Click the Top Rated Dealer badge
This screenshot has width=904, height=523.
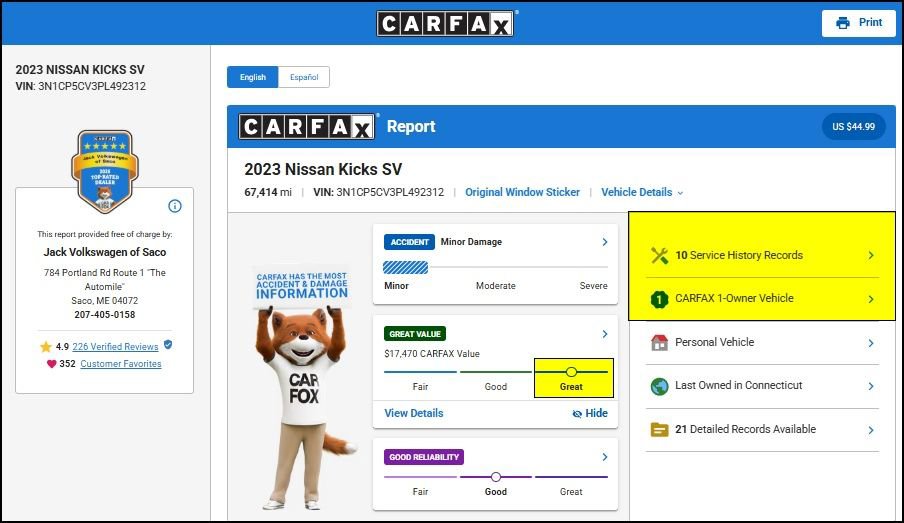coord(105,171)
